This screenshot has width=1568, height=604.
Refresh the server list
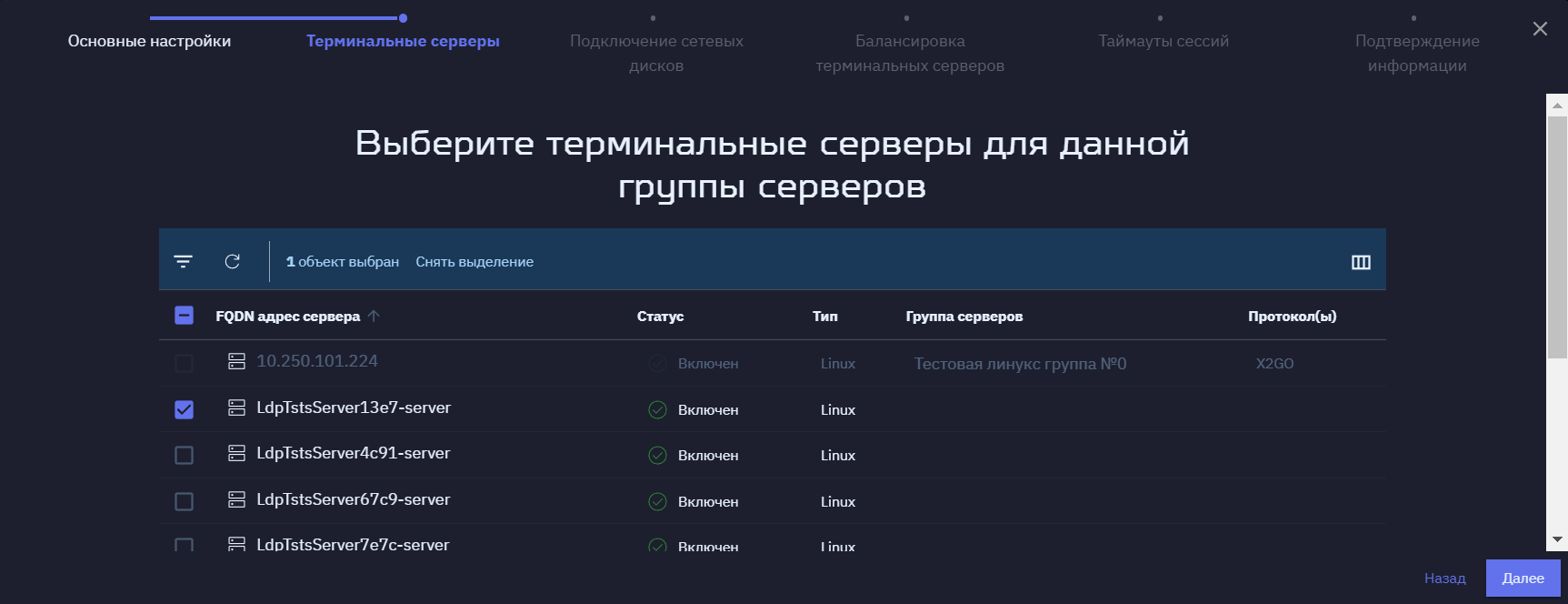click(x=233, y=262)
